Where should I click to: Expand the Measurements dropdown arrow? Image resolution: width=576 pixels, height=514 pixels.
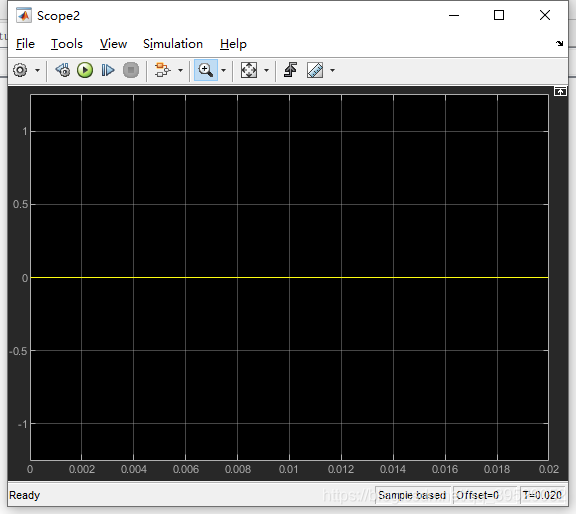click(x=332, y=70)
